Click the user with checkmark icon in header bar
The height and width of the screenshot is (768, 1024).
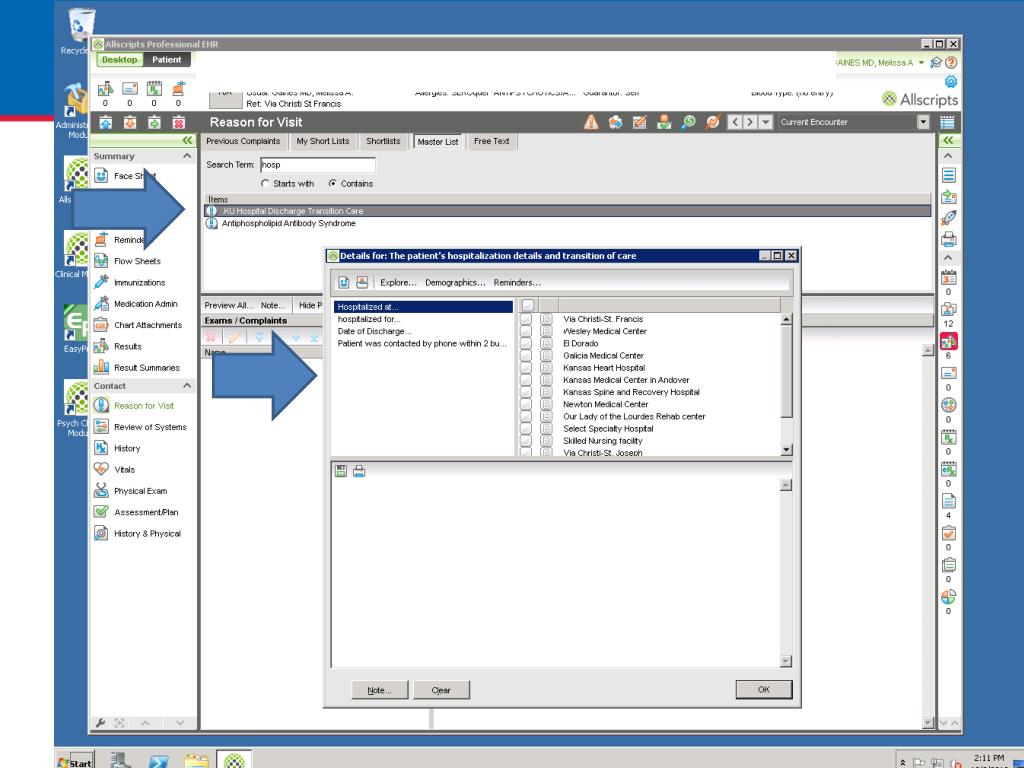(x=664, y=122)
